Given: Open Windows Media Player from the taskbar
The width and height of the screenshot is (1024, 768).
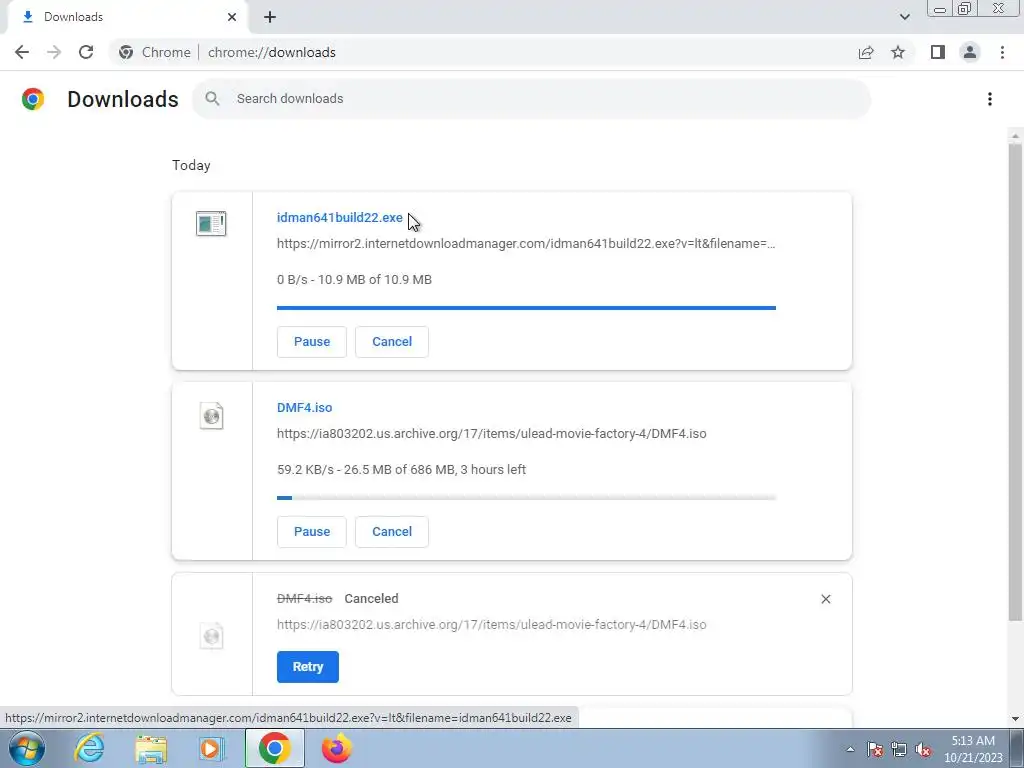Looking at the screenshot, I should (x=211, y=748).
